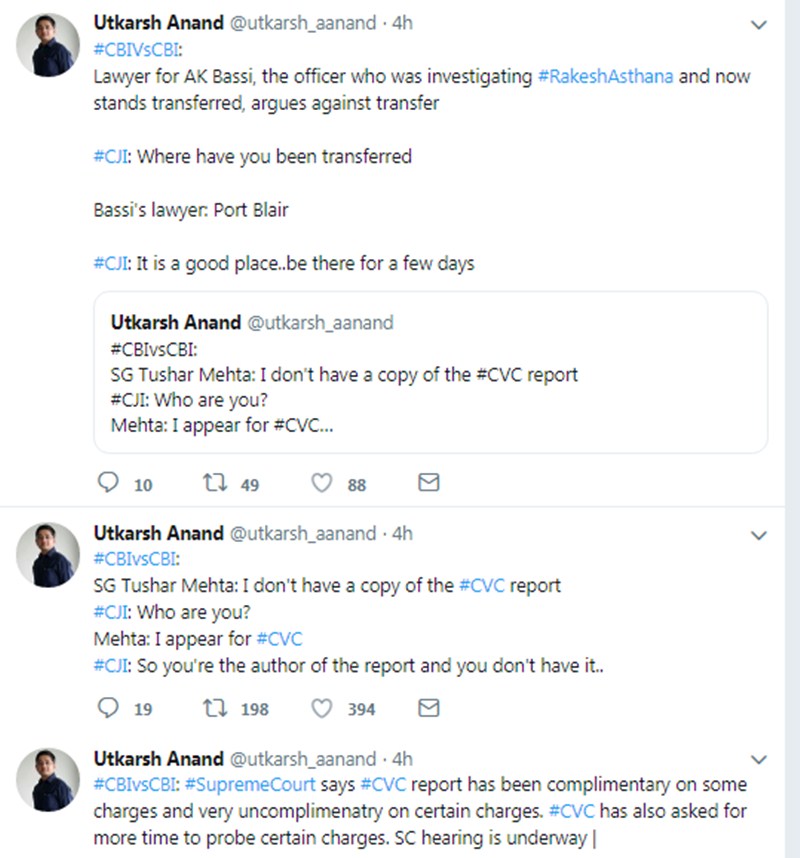Retweet the Port Blair tweet
The height and width of the screenshot is (858, 800).
tap(214, 484)
